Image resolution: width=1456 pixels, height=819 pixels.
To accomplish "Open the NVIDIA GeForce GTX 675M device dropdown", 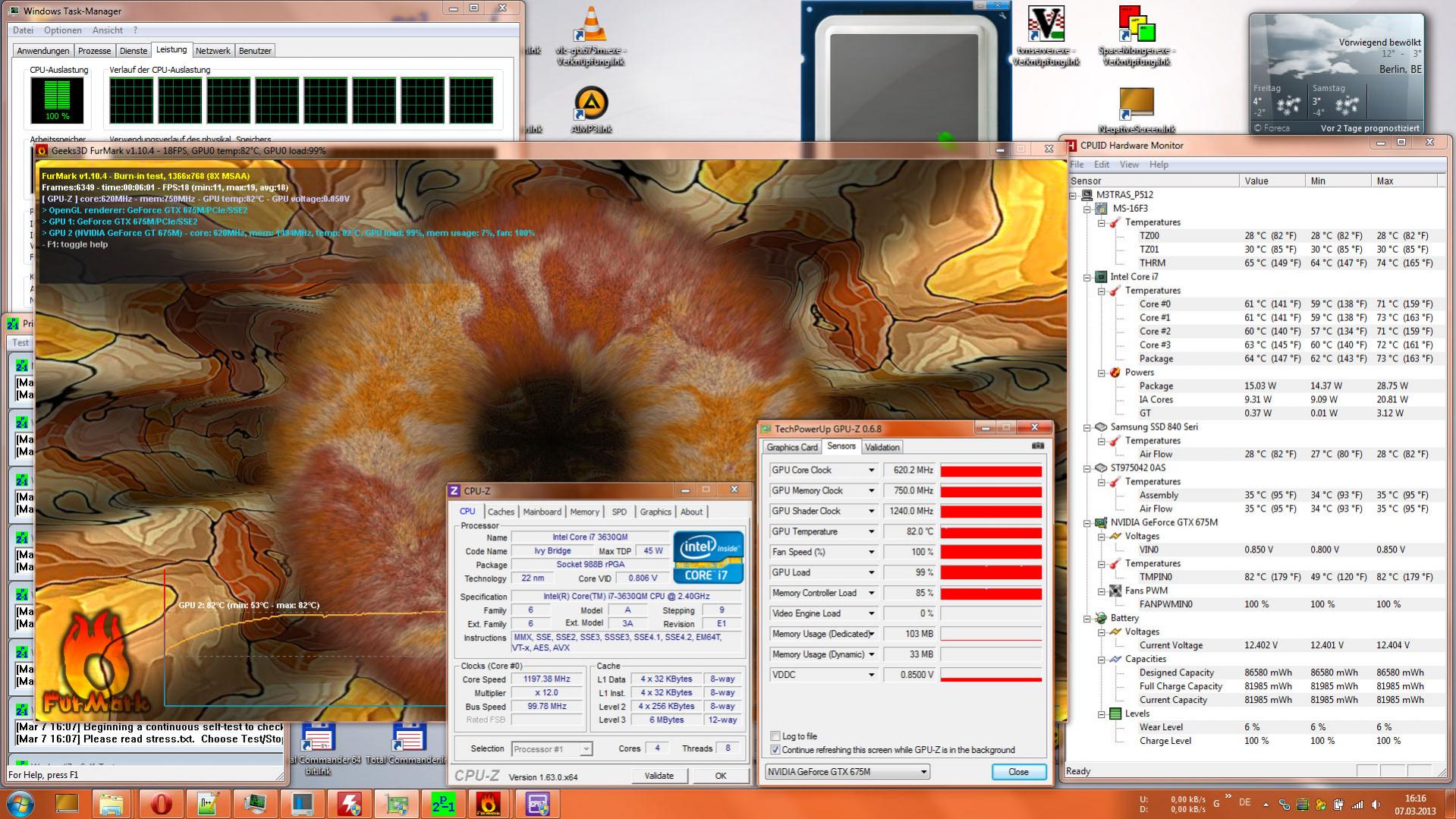I will pos(847,772).
